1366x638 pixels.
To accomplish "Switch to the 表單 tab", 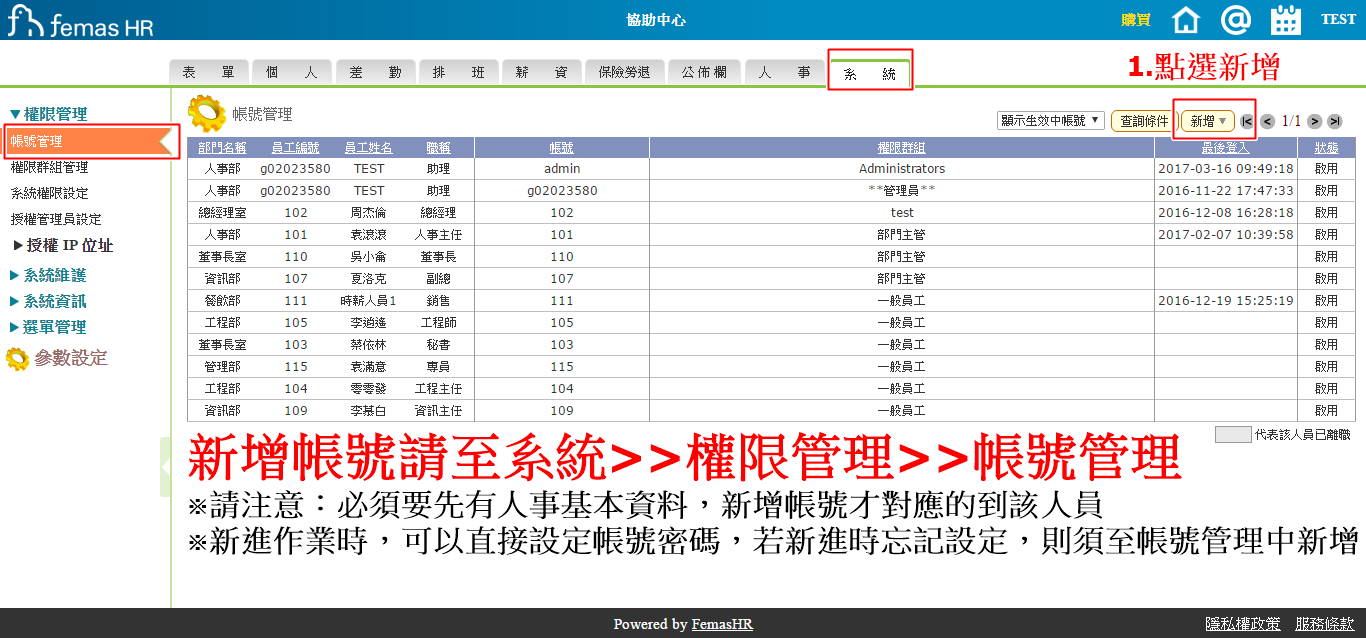I will tap(208, 72).
